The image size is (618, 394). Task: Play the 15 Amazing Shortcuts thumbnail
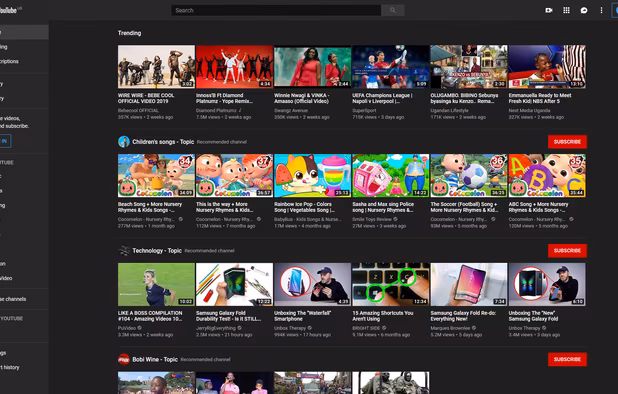pos(391,284)
